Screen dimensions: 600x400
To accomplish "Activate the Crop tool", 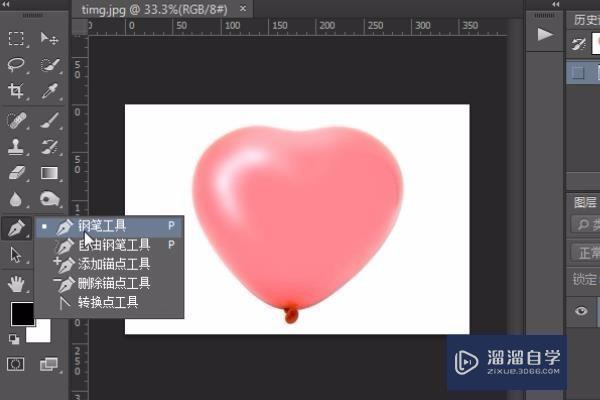I will [16, 91].
